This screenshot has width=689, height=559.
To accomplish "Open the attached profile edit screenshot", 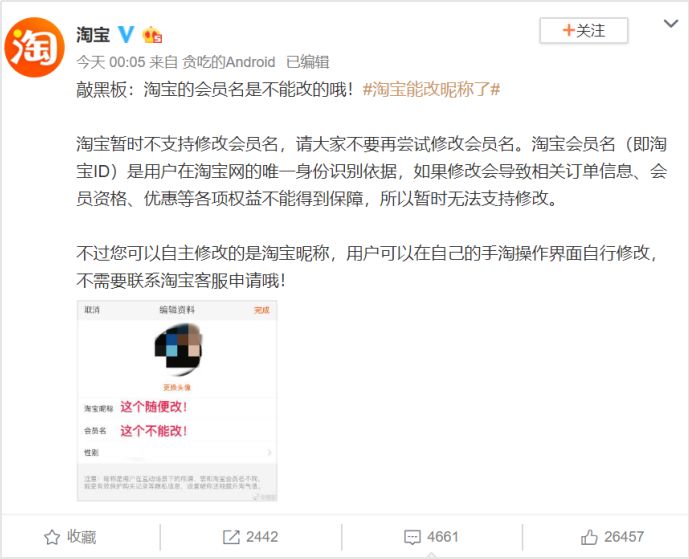I will (x=177, y=401).
